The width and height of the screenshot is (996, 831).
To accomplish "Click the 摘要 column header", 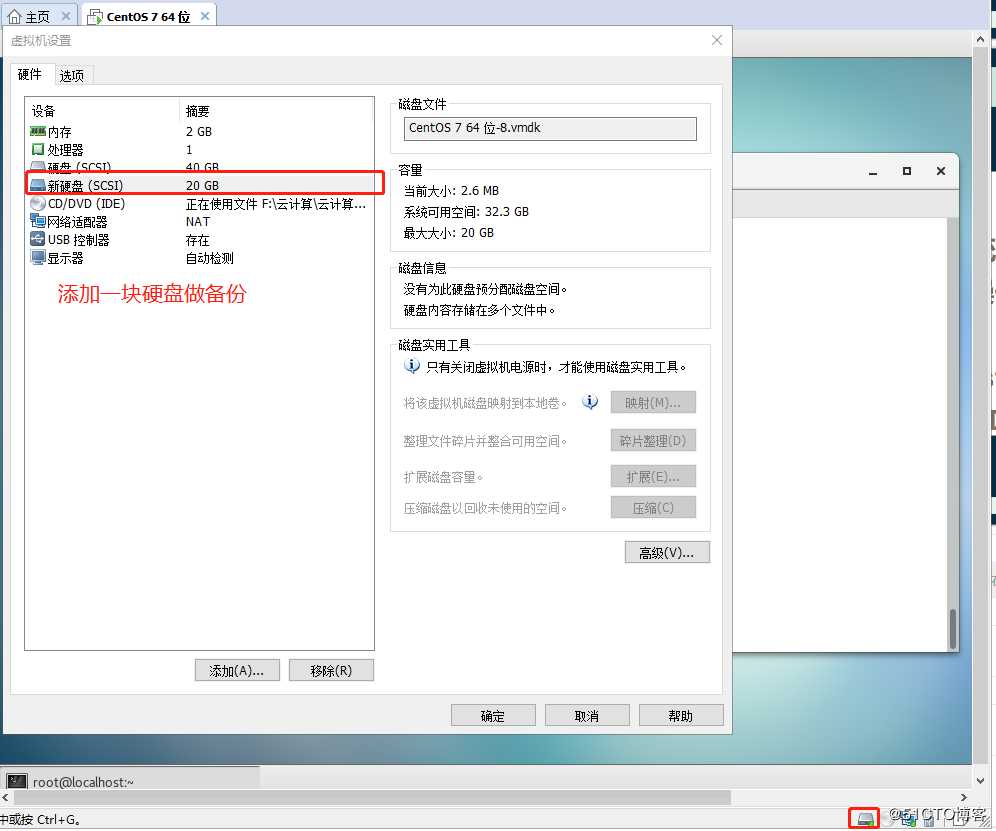I will 276,111.
